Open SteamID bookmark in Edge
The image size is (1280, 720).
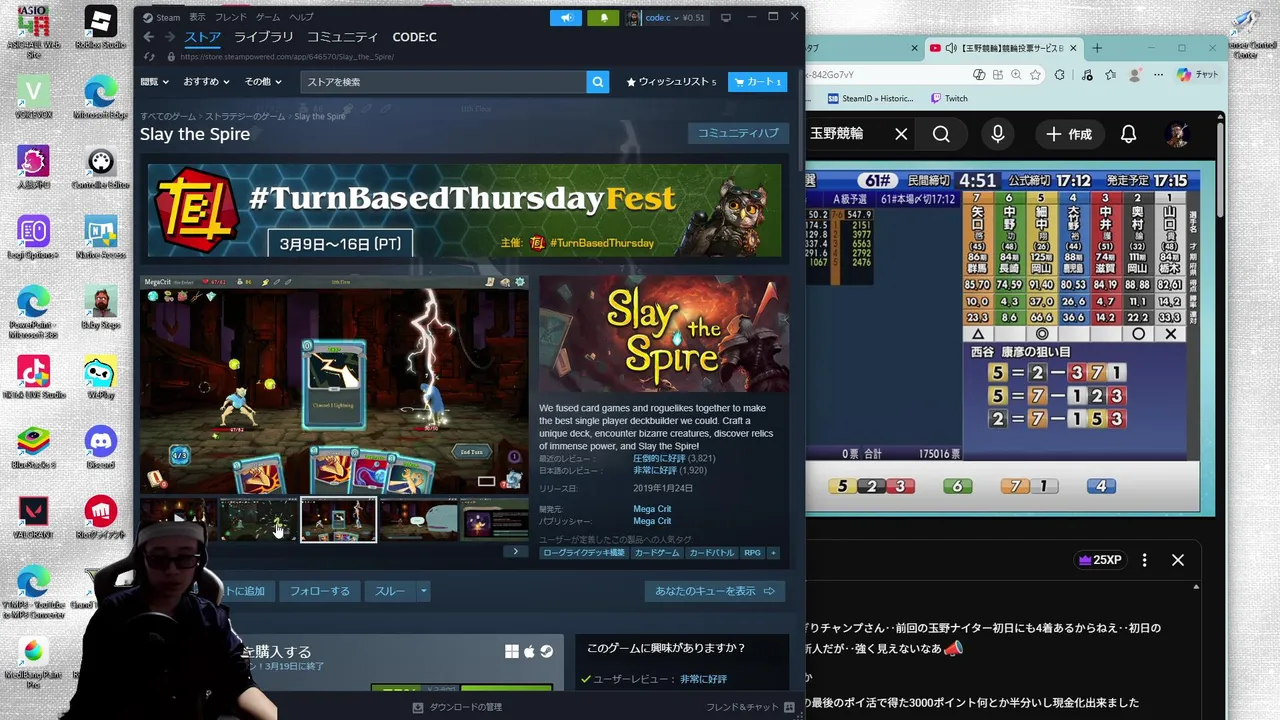click(870, 98)
